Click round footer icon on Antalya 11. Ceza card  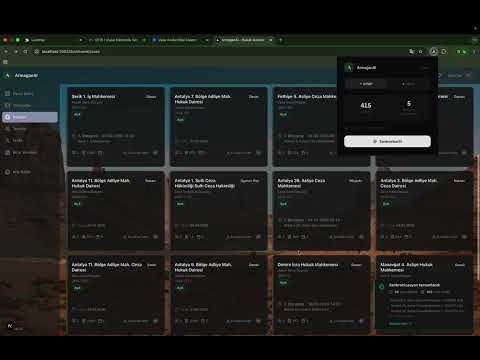tap(155, 321)
